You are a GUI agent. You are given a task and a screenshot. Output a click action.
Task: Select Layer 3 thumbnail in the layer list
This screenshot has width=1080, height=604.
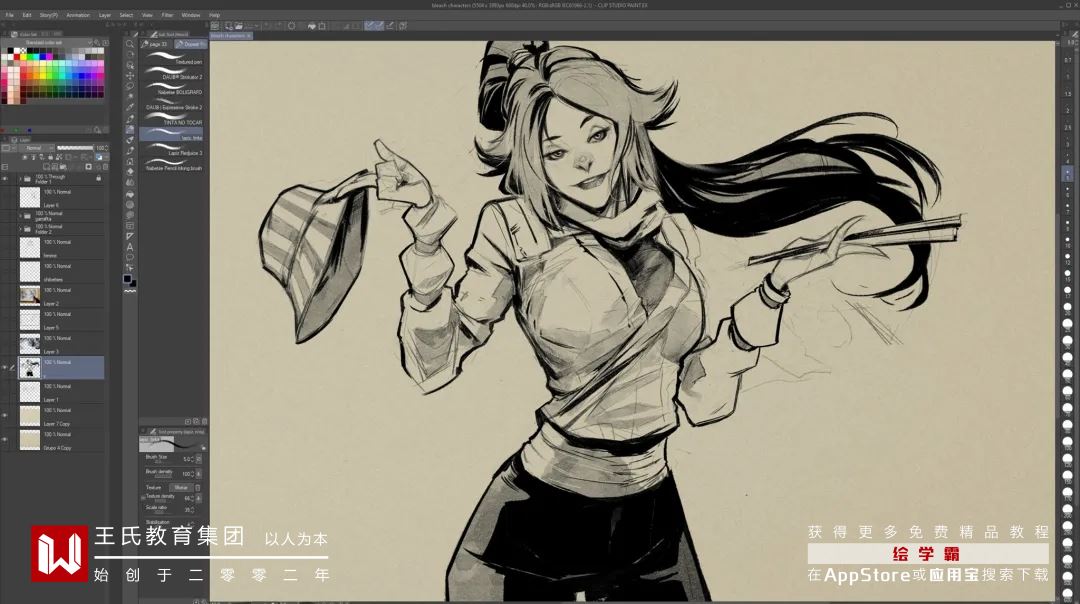[30, 344]
